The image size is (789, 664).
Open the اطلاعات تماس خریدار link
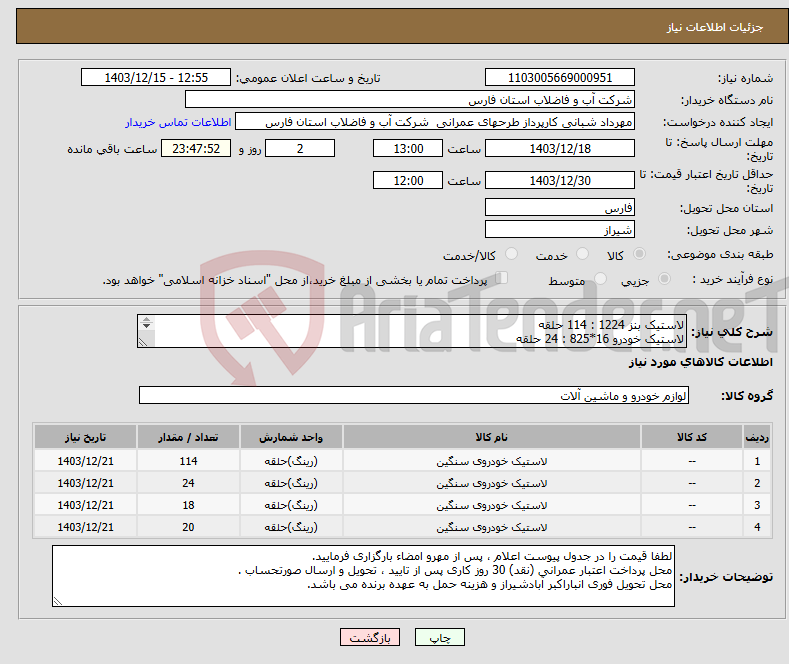click(x=178, y=122)
